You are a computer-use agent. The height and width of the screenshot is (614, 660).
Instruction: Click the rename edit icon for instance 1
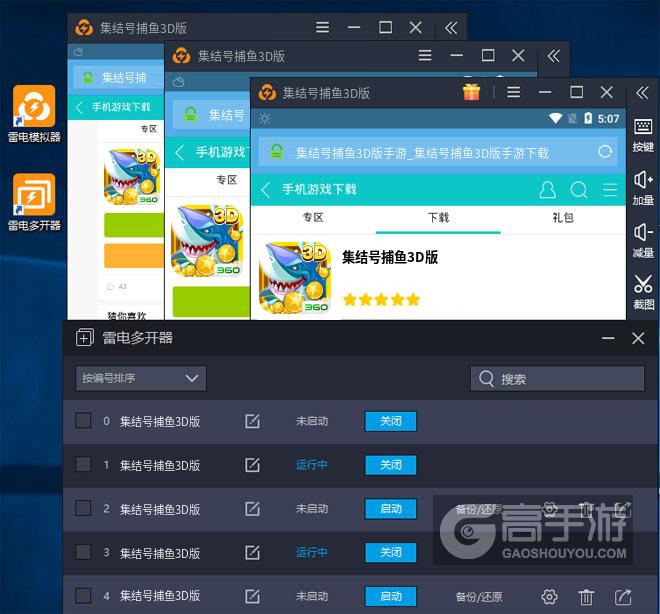[x=252, y=465]
